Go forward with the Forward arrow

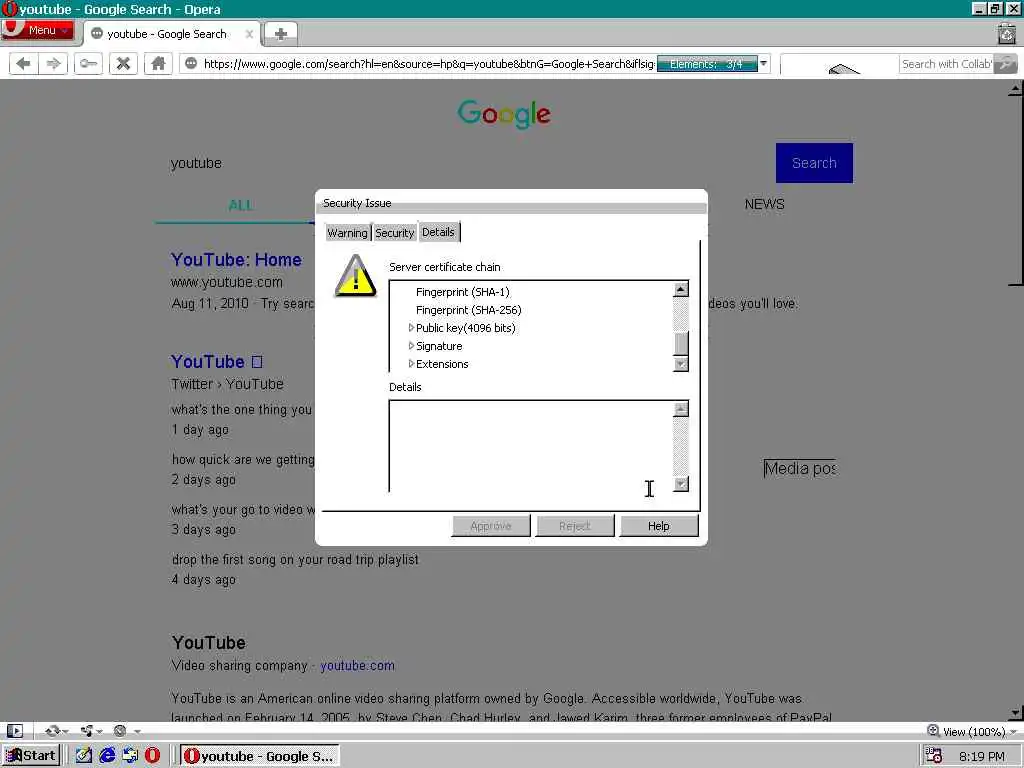pos(54,63)
